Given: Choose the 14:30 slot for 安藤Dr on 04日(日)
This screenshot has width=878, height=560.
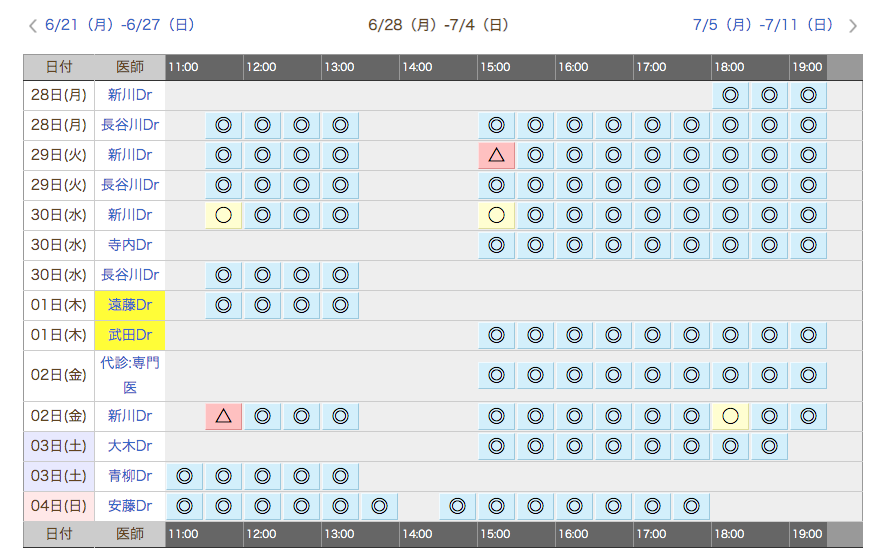Looking at the screenshot, I should [457, 506].
